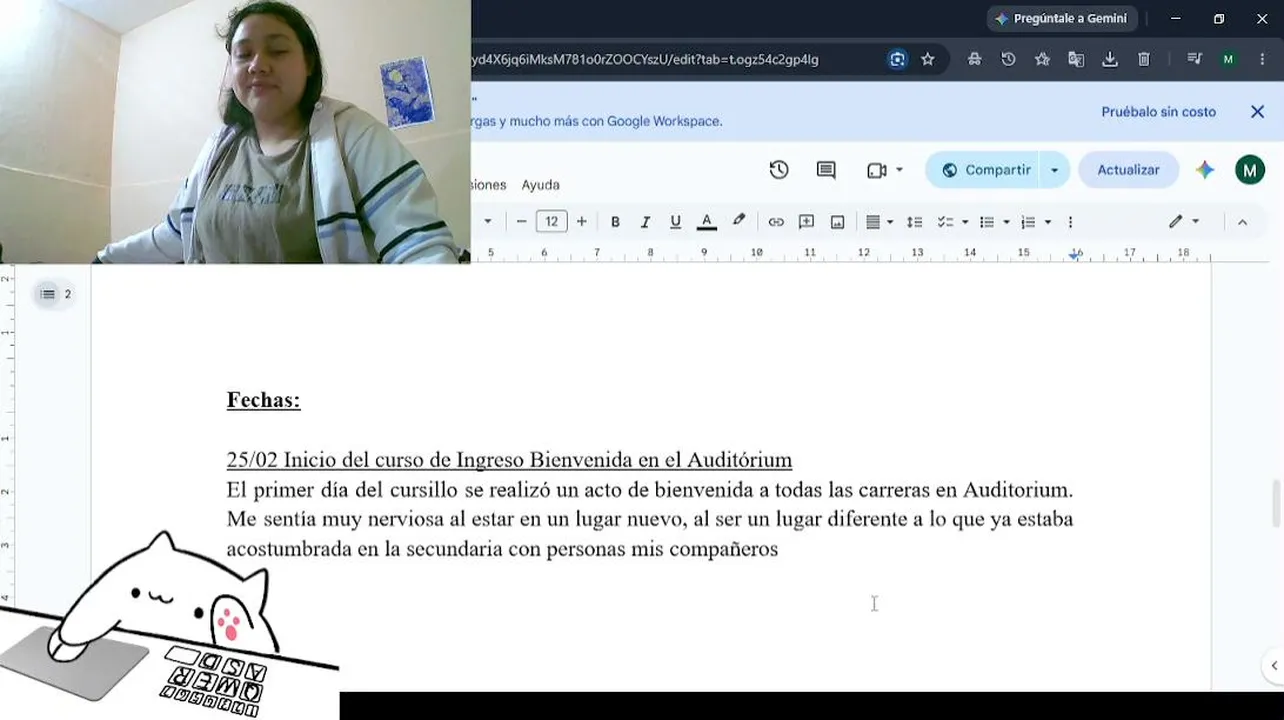Click the Compartir share button

pyautogui.click(x=985, y=170)
